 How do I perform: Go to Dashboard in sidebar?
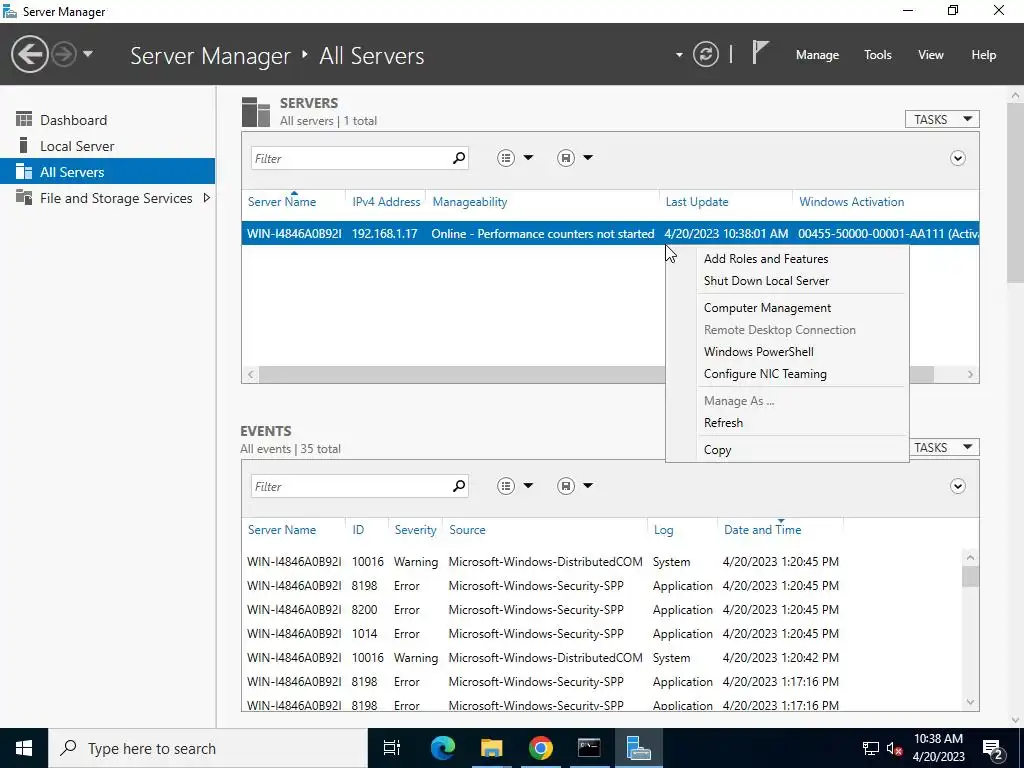click(x=108, y=120)
